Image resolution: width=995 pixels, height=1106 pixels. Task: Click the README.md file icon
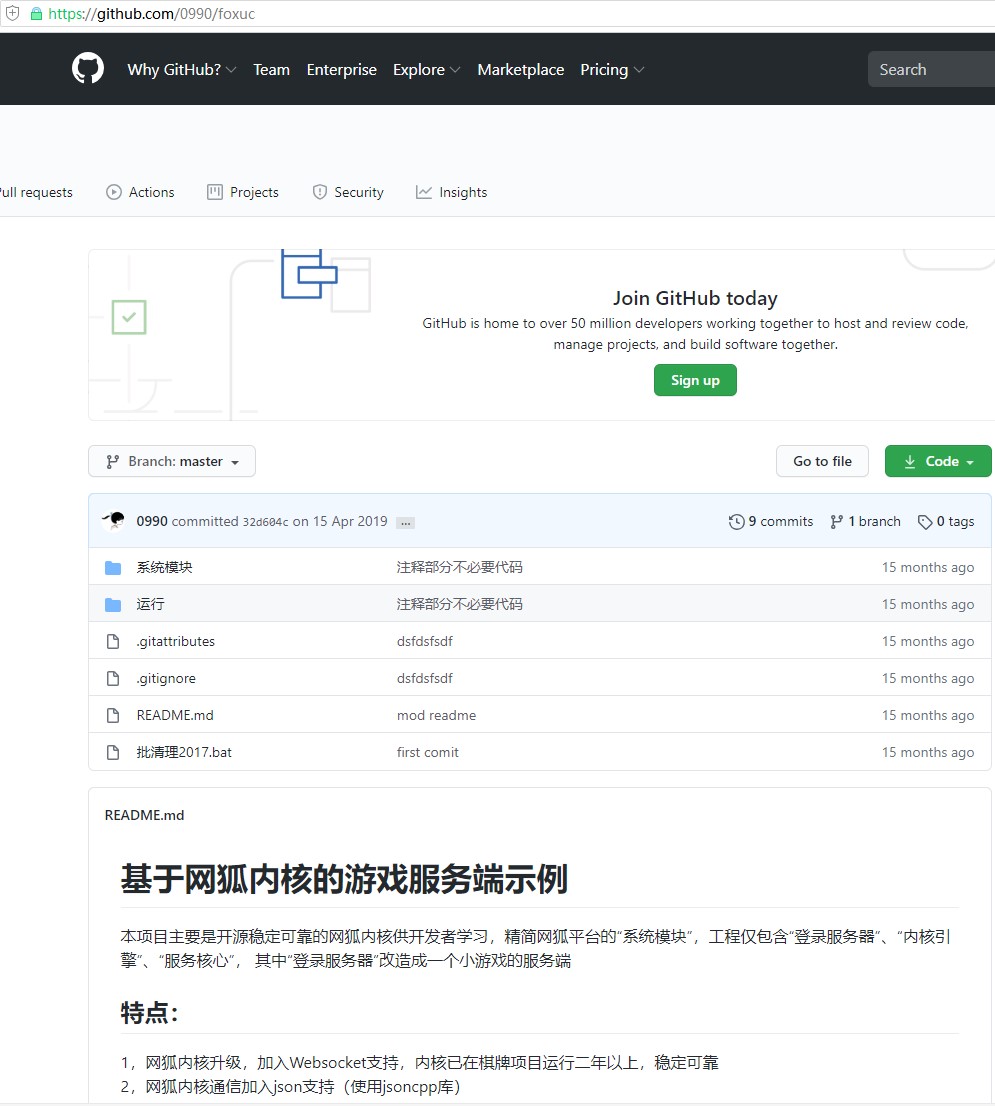113,716
